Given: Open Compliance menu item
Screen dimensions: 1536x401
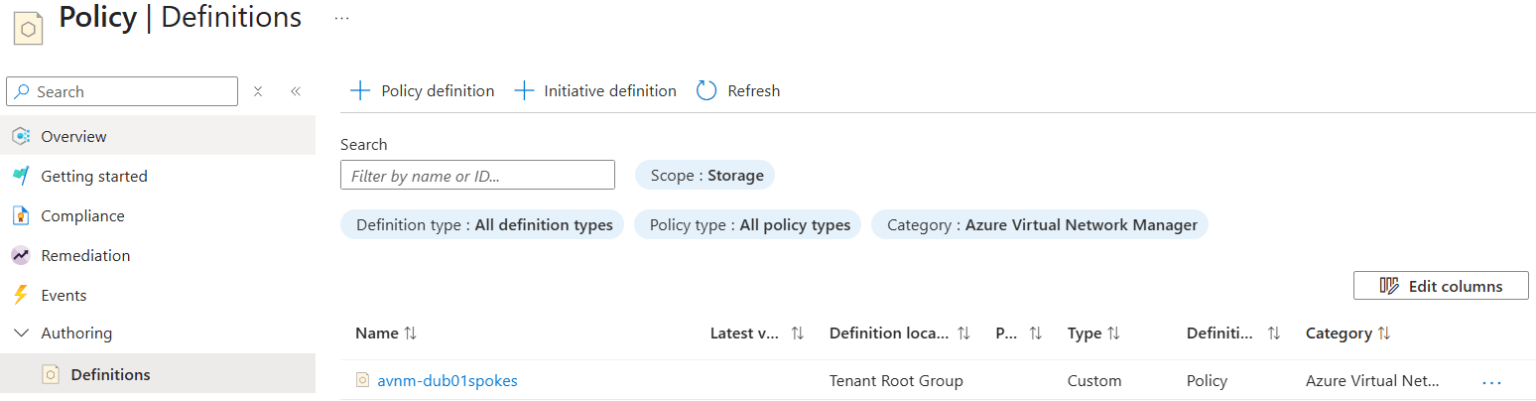Looking at the screenshot, I should (x=157, y=216).
